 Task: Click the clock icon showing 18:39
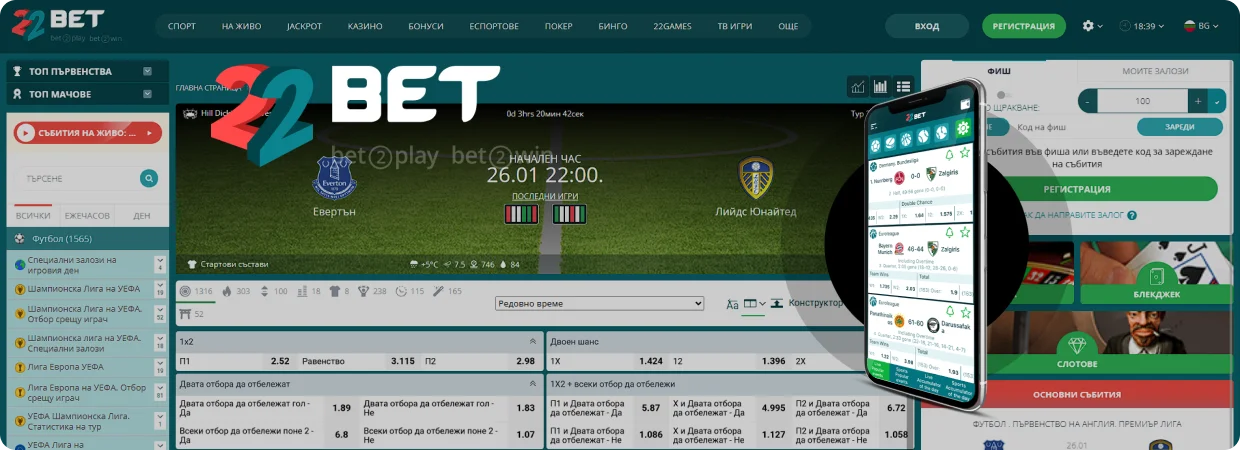(x=1125, y=26)
